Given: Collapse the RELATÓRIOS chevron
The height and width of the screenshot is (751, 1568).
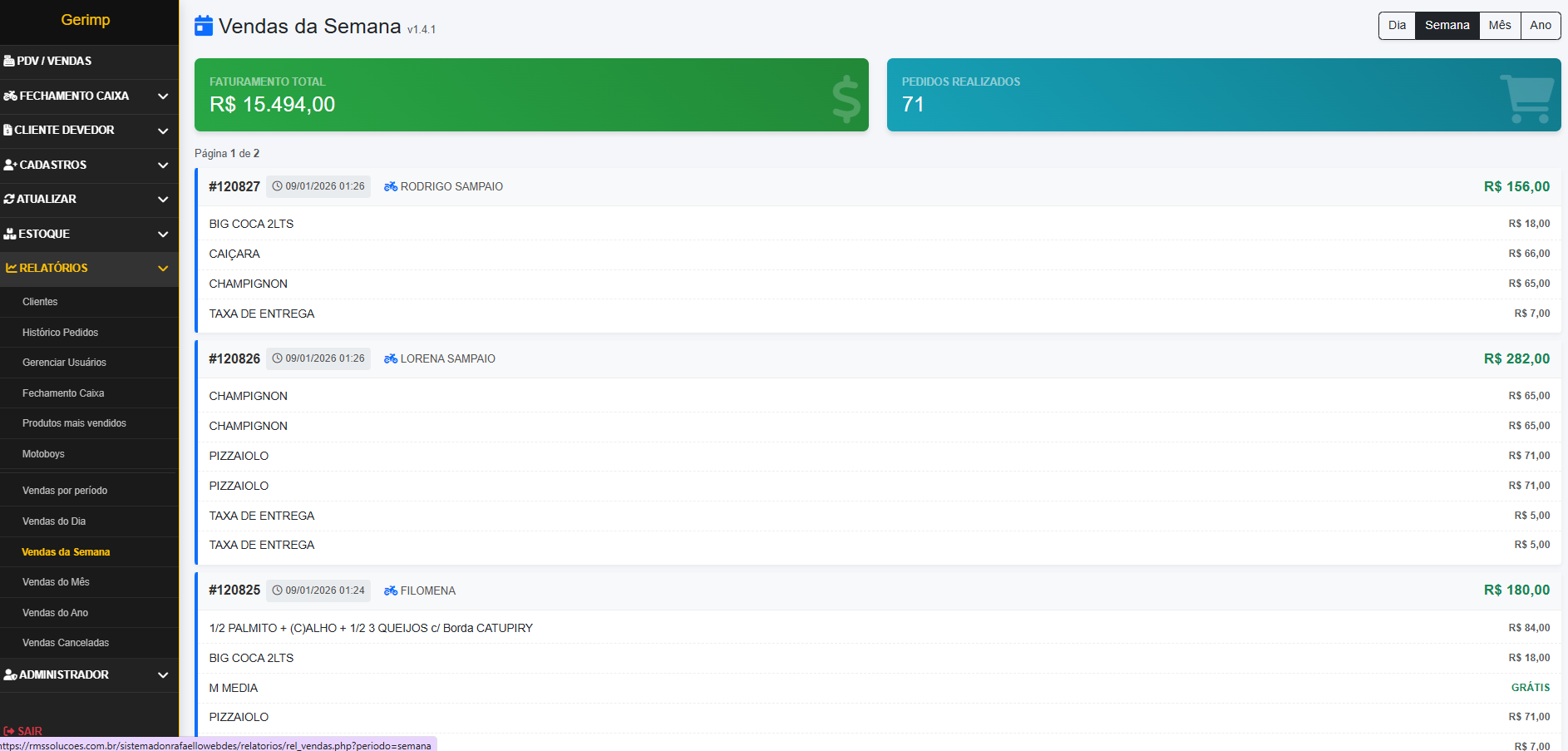Looking at the screenshot, I should (x=163, y=269).
